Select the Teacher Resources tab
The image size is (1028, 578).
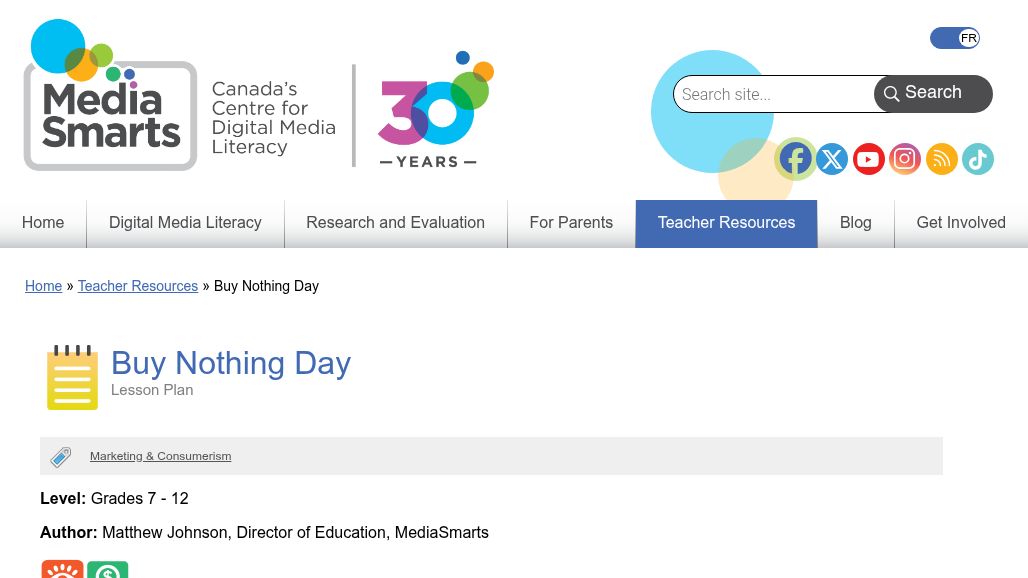[x=726, y=223]
